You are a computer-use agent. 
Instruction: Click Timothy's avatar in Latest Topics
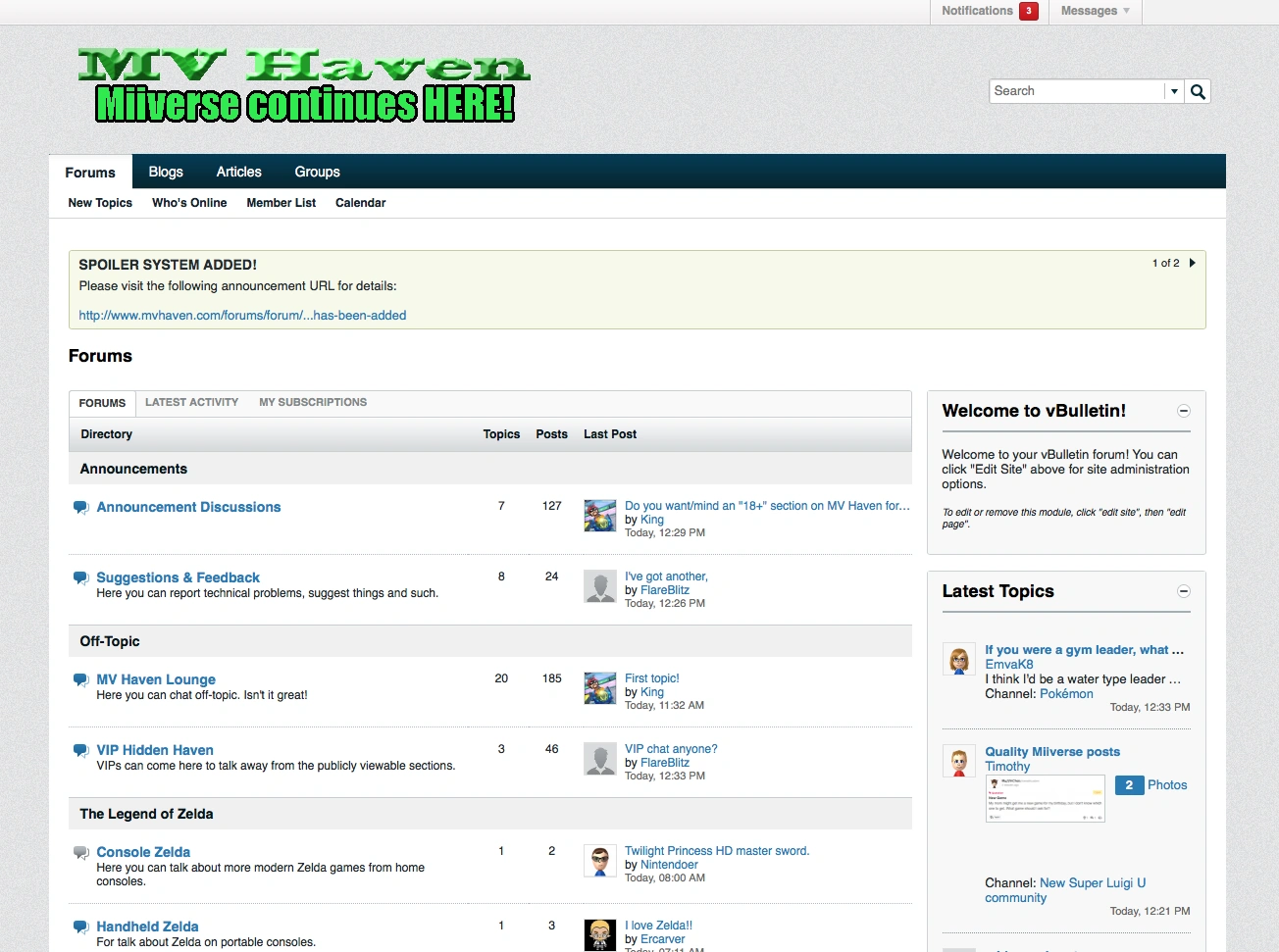click(x=959, y=762)
